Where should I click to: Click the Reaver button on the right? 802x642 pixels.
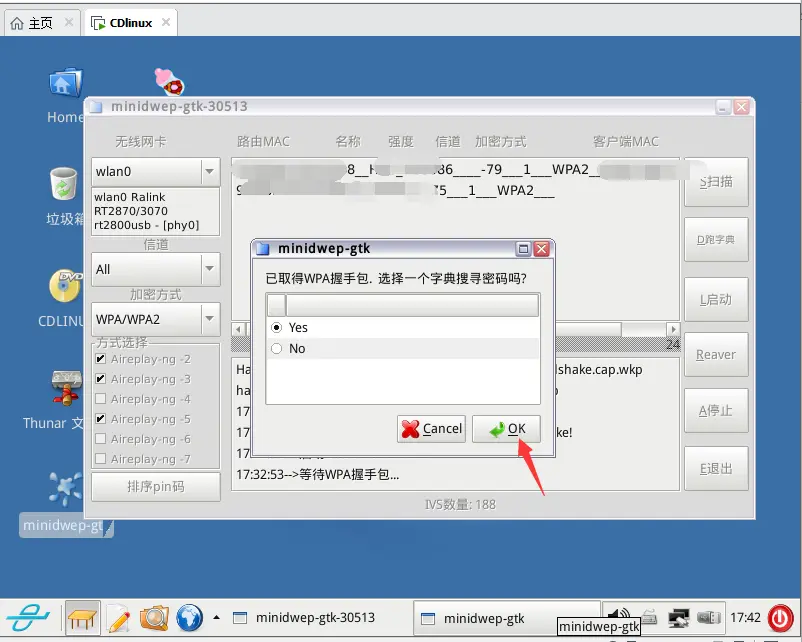(715, 354)
